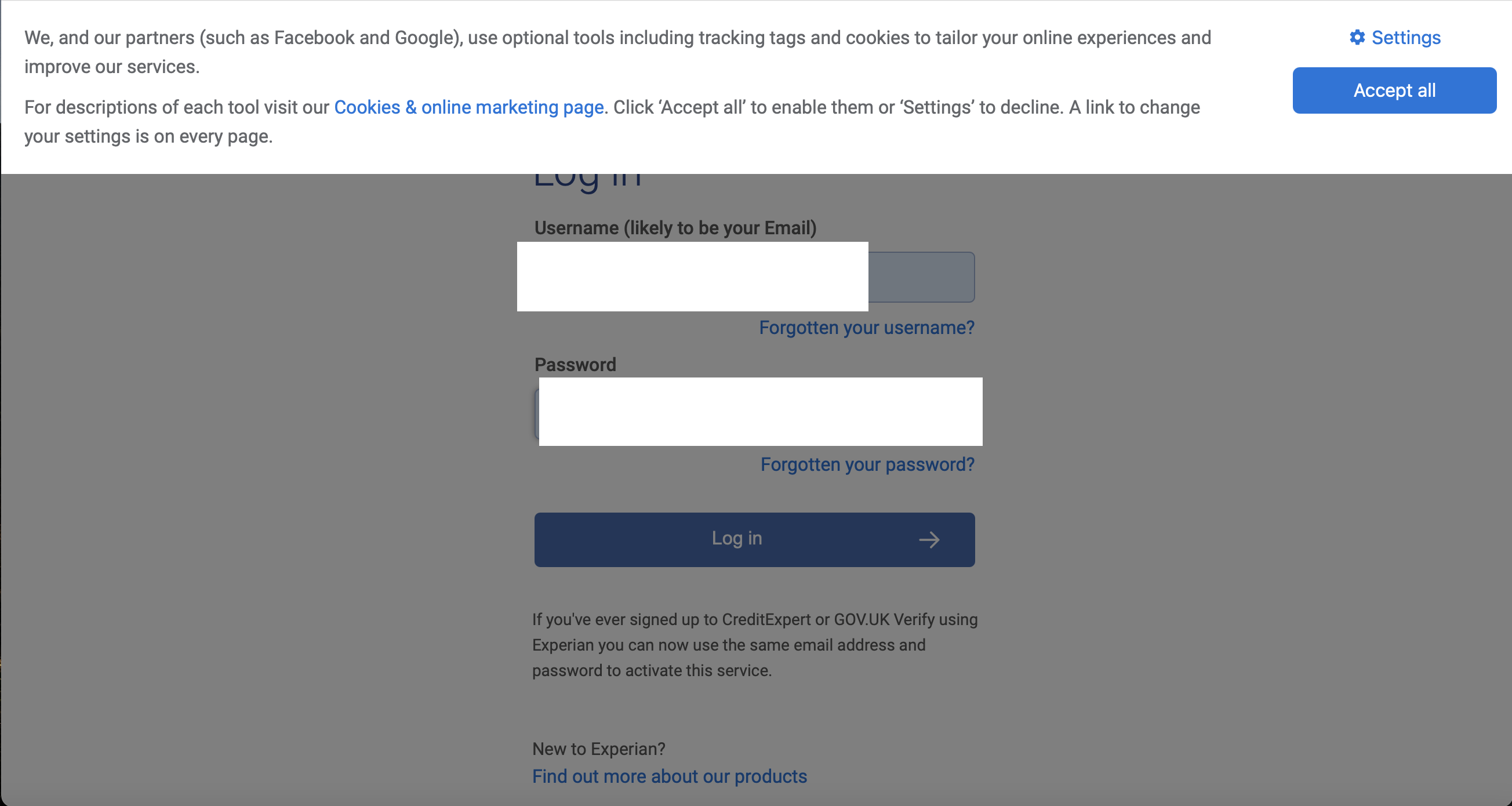This screenshot has width=1512, height=806.
Task: Decline tracking tools via Settings
Action: click(1404, 38)
